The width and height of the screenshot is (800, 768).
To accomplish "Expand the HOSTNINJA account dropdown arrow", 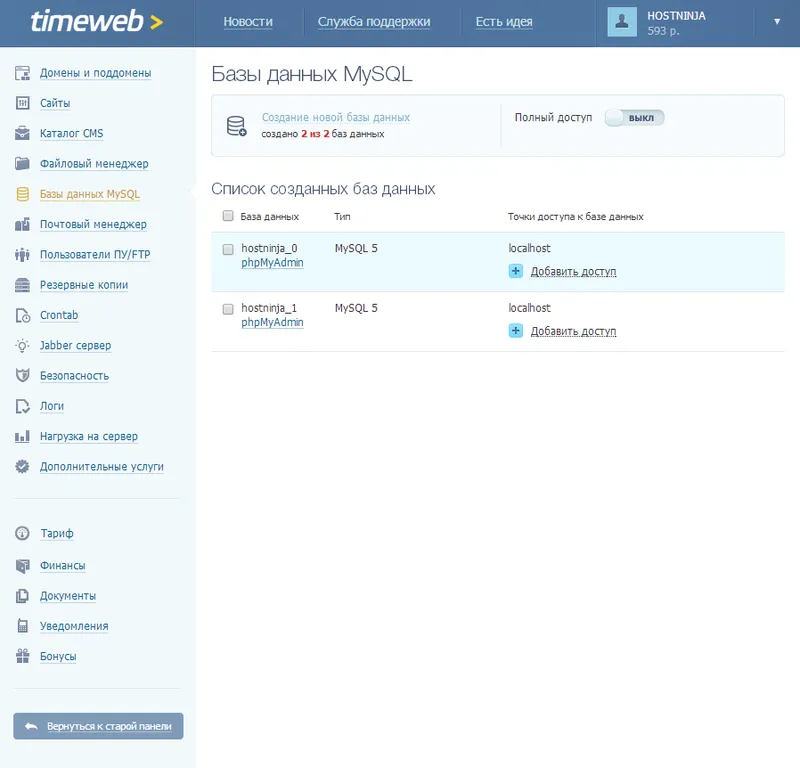I will tap(777, 21).
